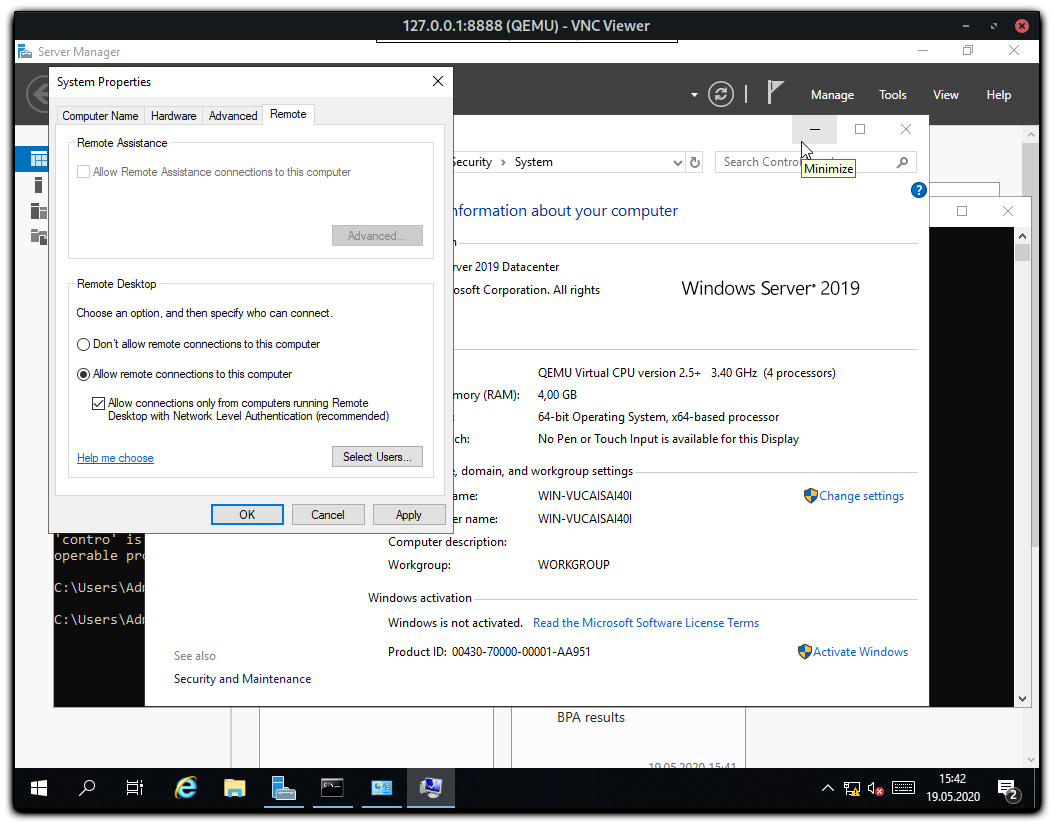Expand the address bar path dropdown
The width and height of the screenshot is (1054, 826).
(678, 162)
